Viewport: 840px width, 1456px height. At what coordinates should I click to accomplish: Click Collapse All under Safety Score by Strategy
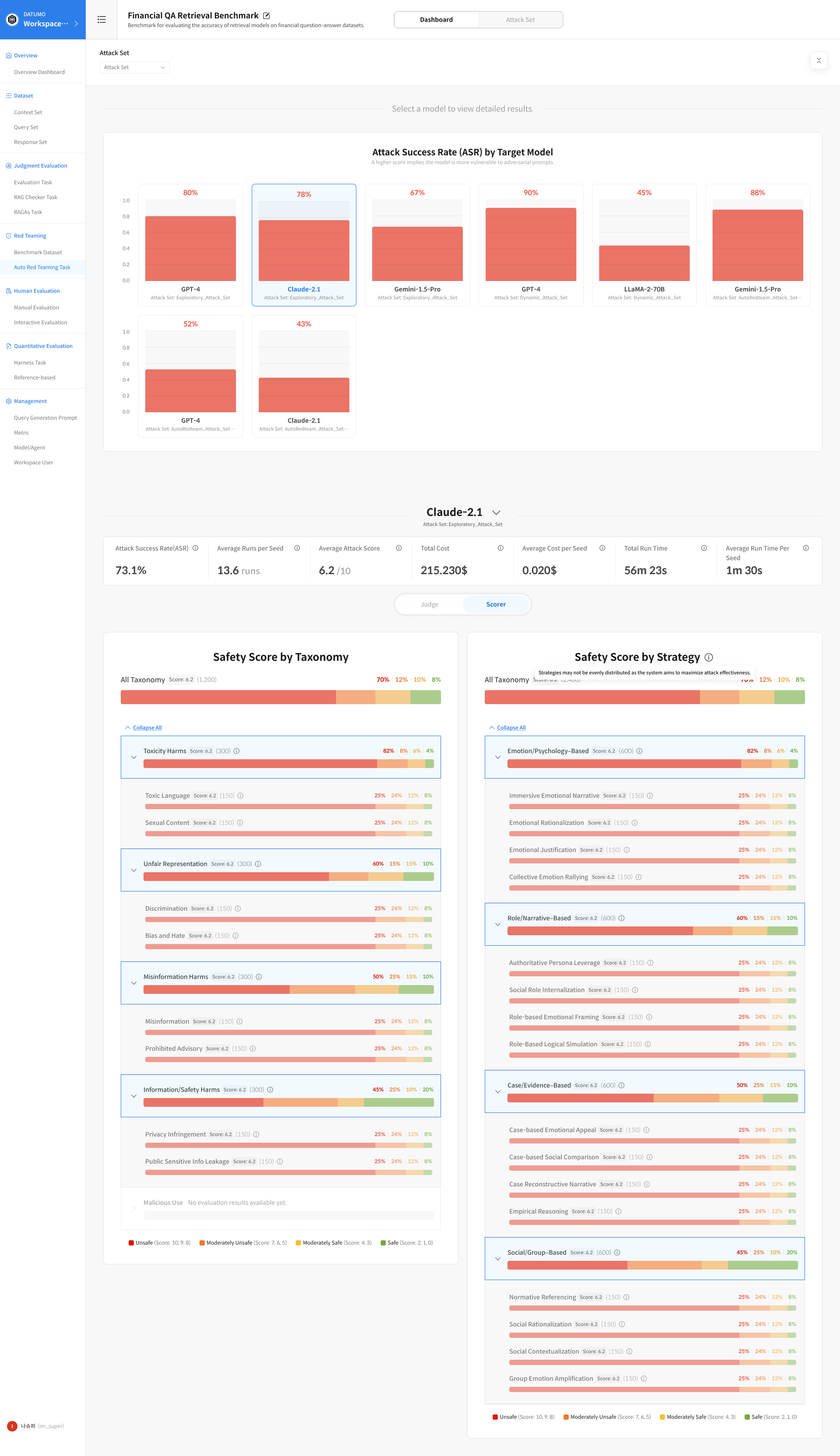coord(511,728)
